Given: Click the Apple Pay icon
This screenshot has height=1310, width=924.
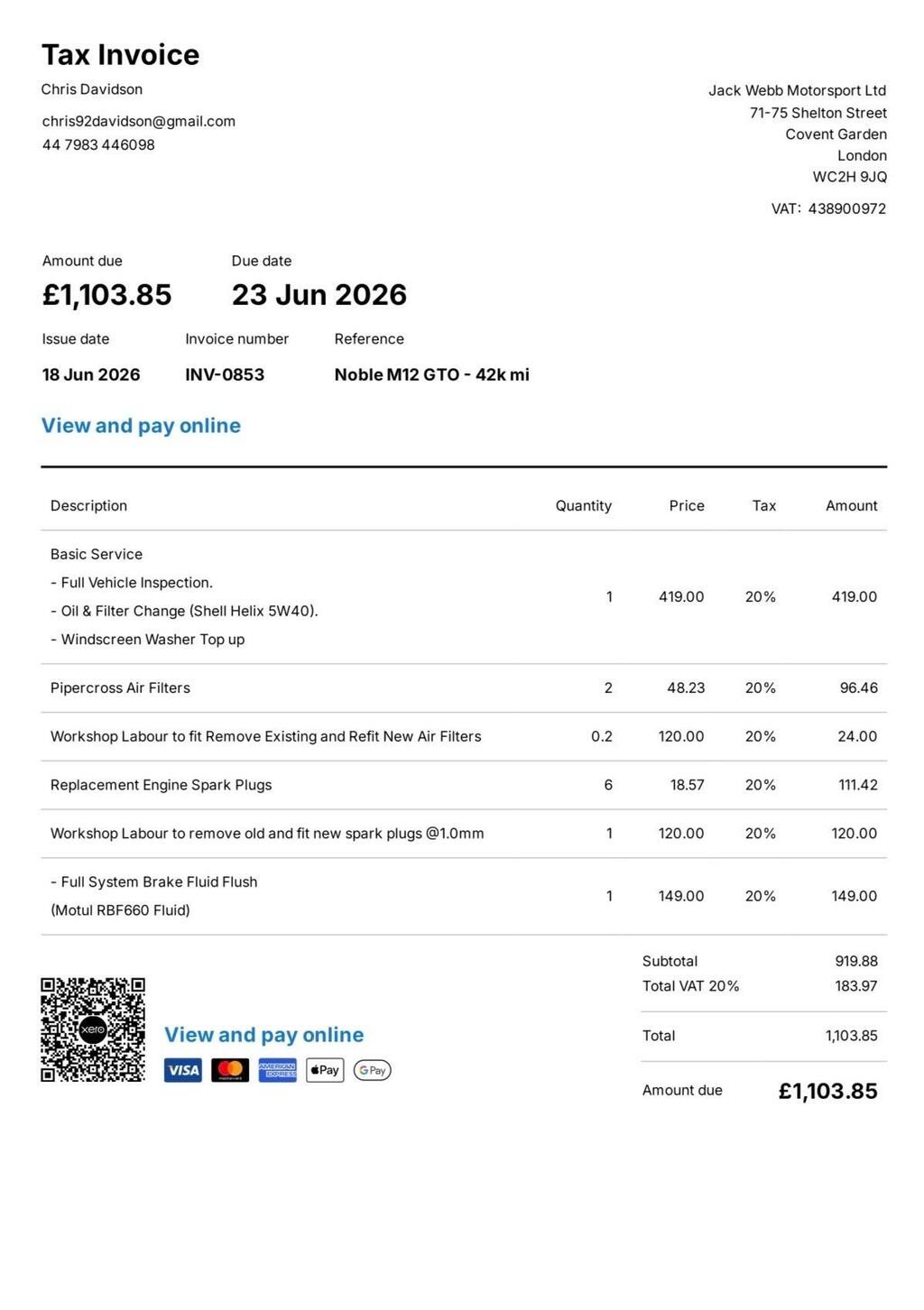Looking at the screenshot, I should point(325,1070).
